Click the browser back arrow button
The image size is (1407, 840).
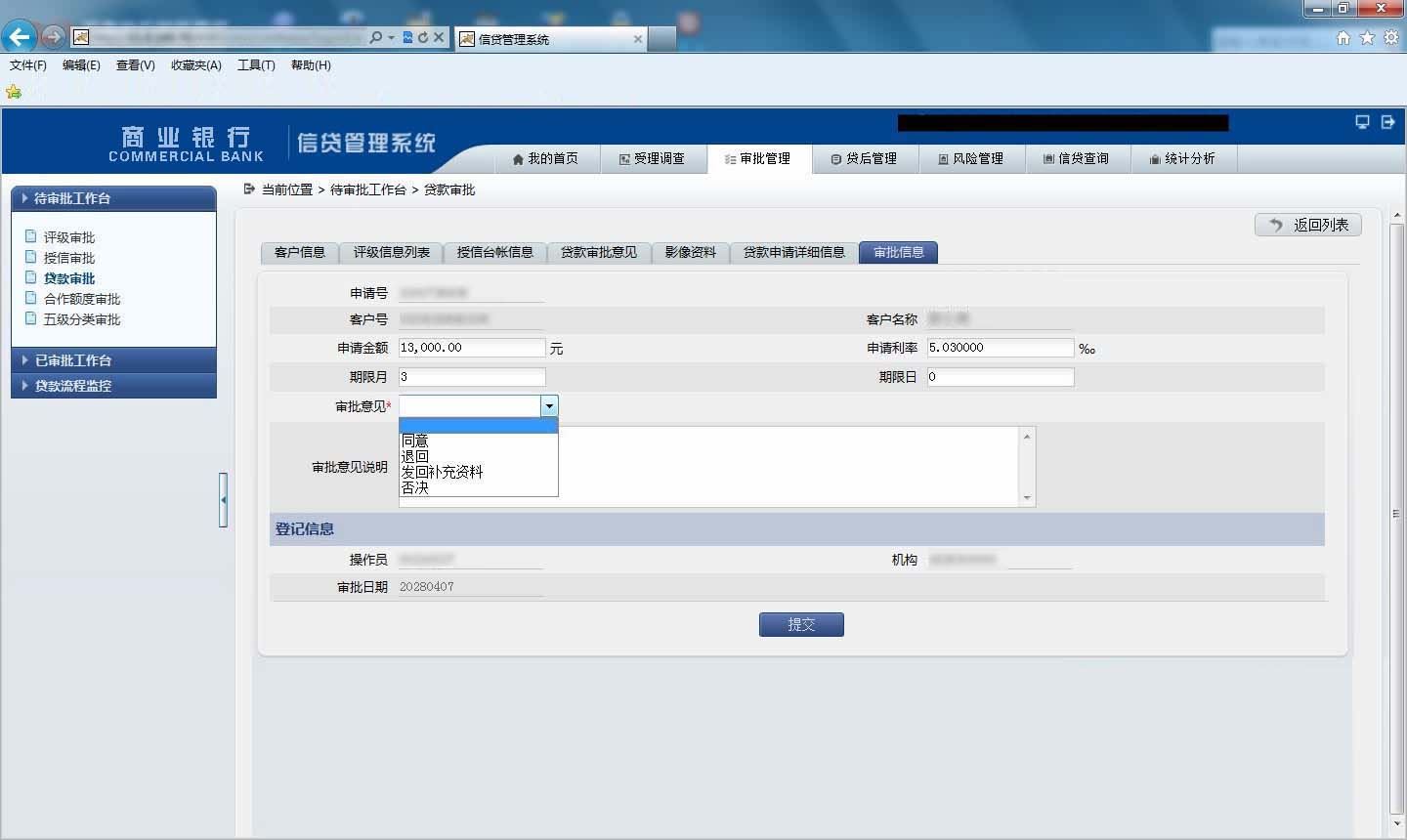coord(19,37)
